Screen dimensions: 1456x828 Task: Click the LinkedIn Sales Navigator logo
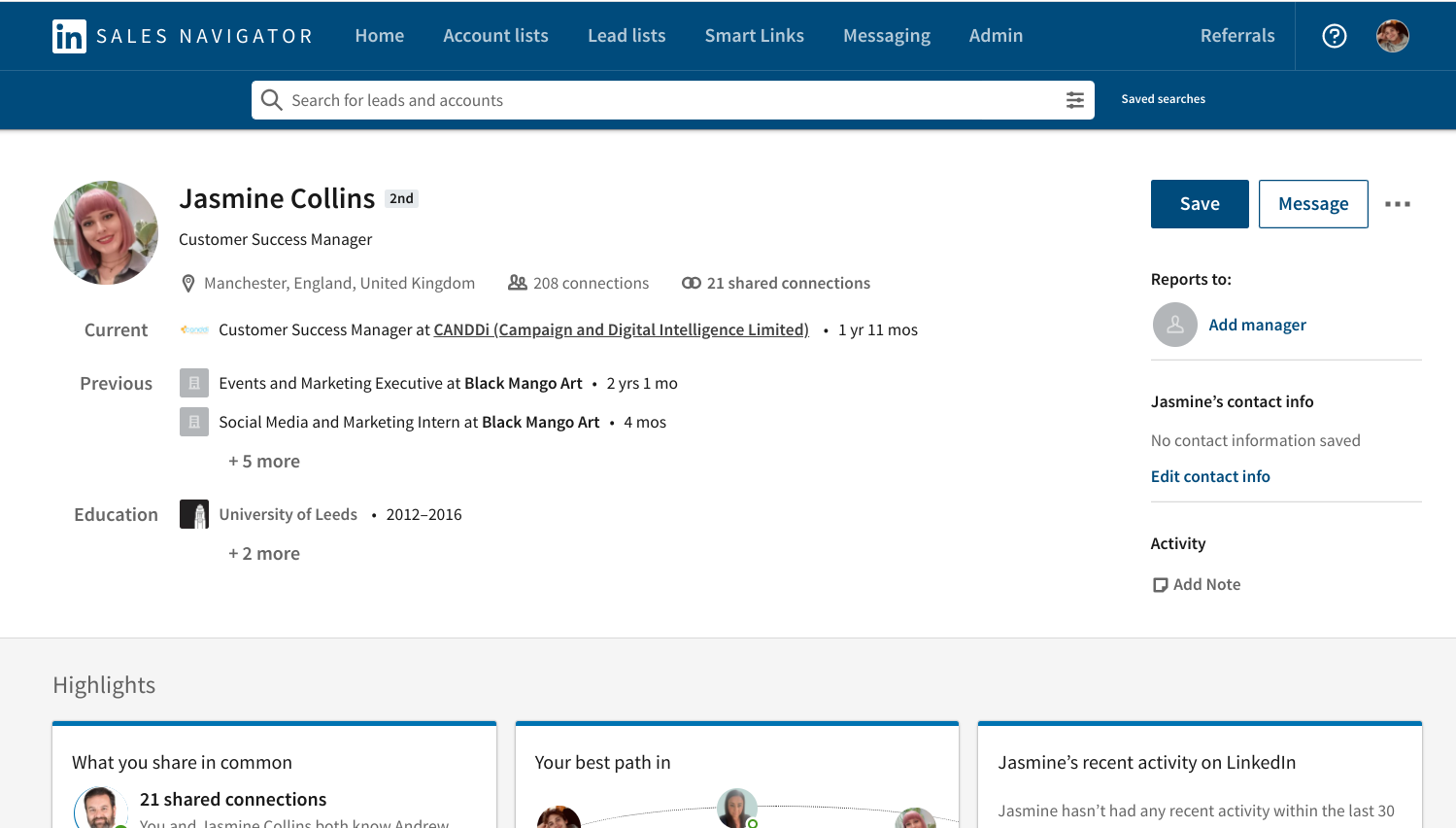(183, 36)
